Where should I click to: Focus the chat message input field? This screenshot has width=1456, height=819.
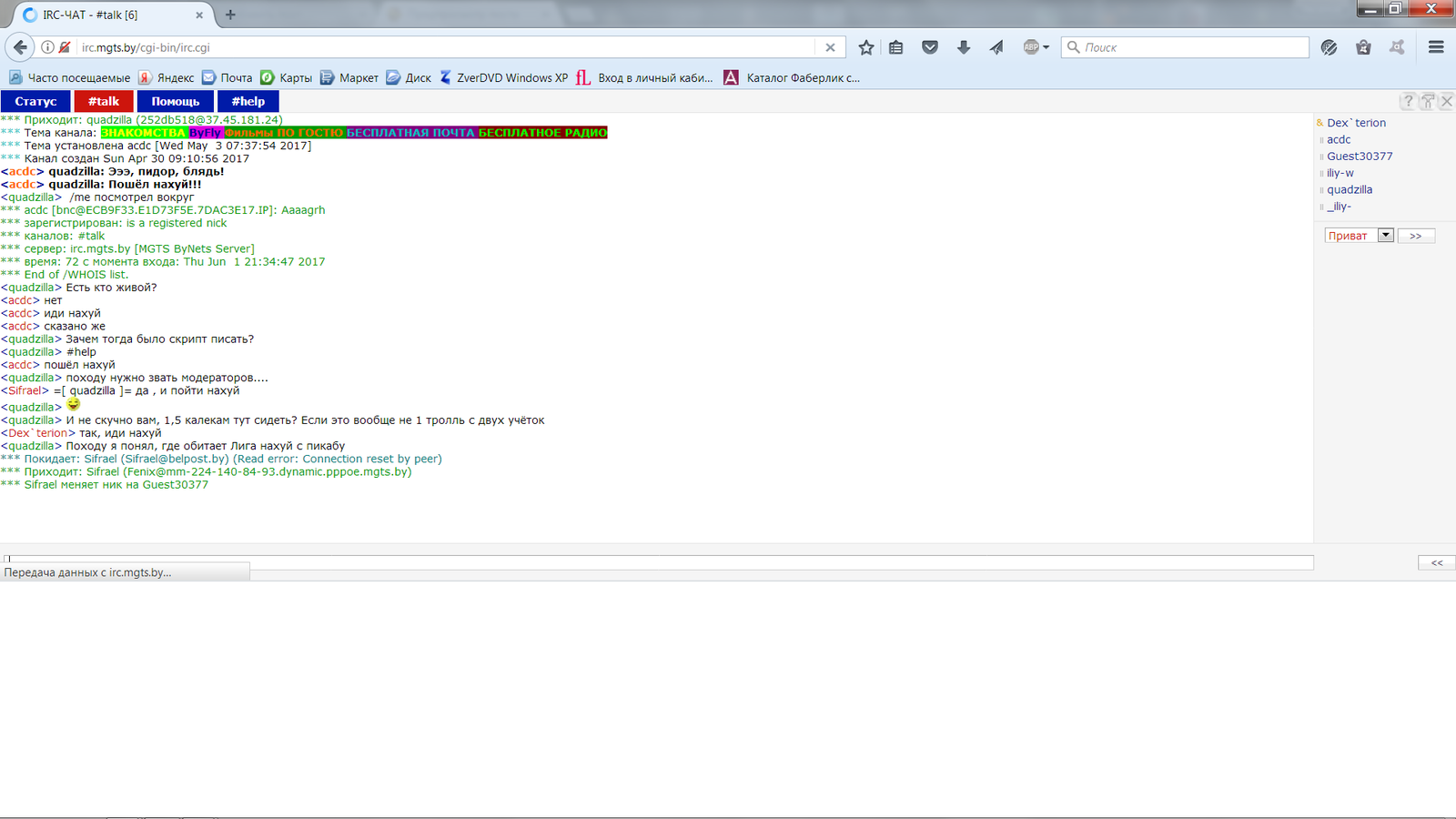(658, 562)
